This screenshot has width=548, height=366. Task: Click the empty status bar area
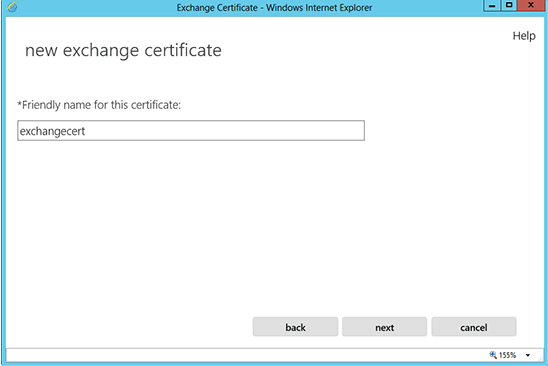(245, 355)
